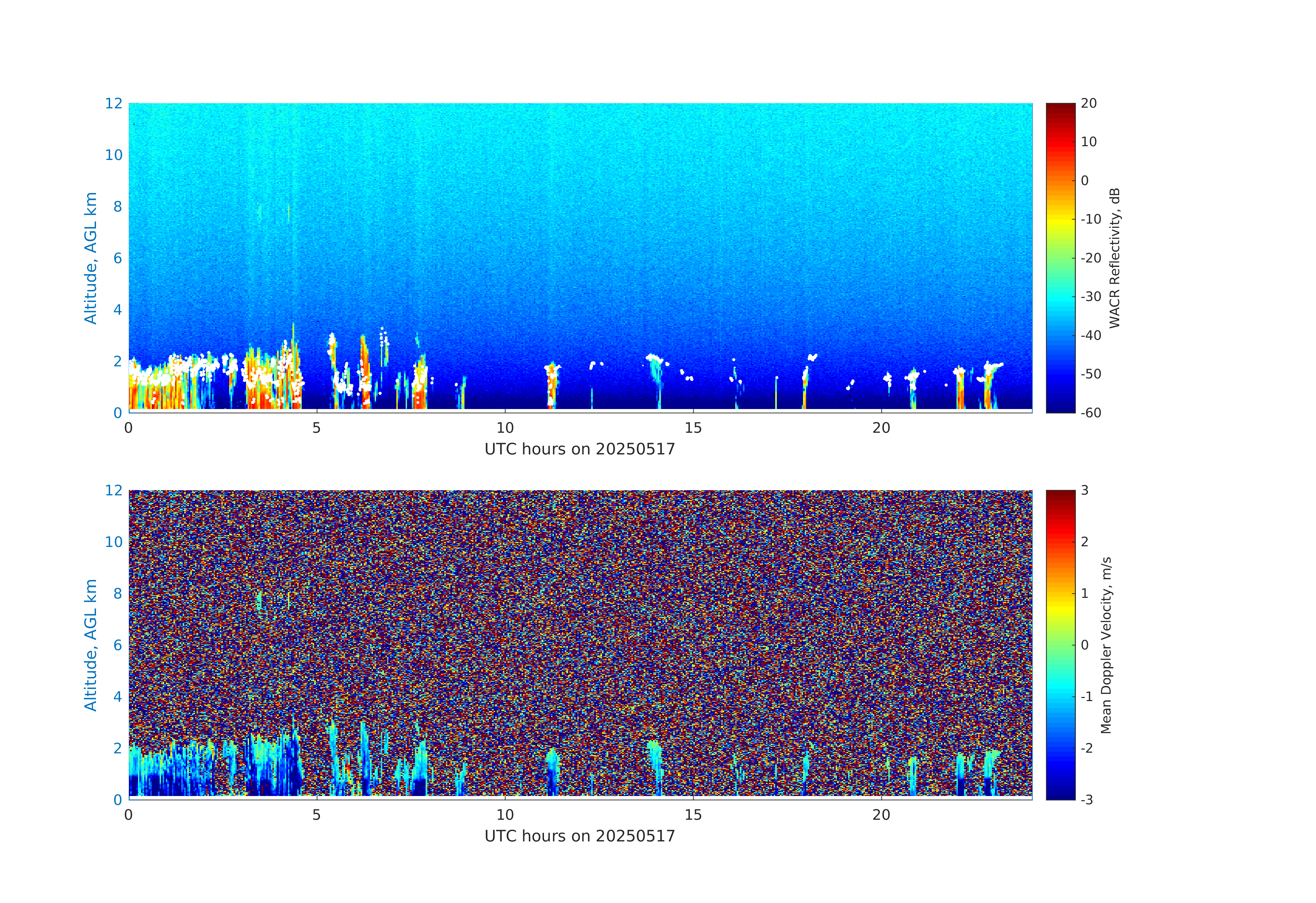Click the 12 km tick on the top plot
This screenshot has height=903, width=1316.
pos(114,104)
